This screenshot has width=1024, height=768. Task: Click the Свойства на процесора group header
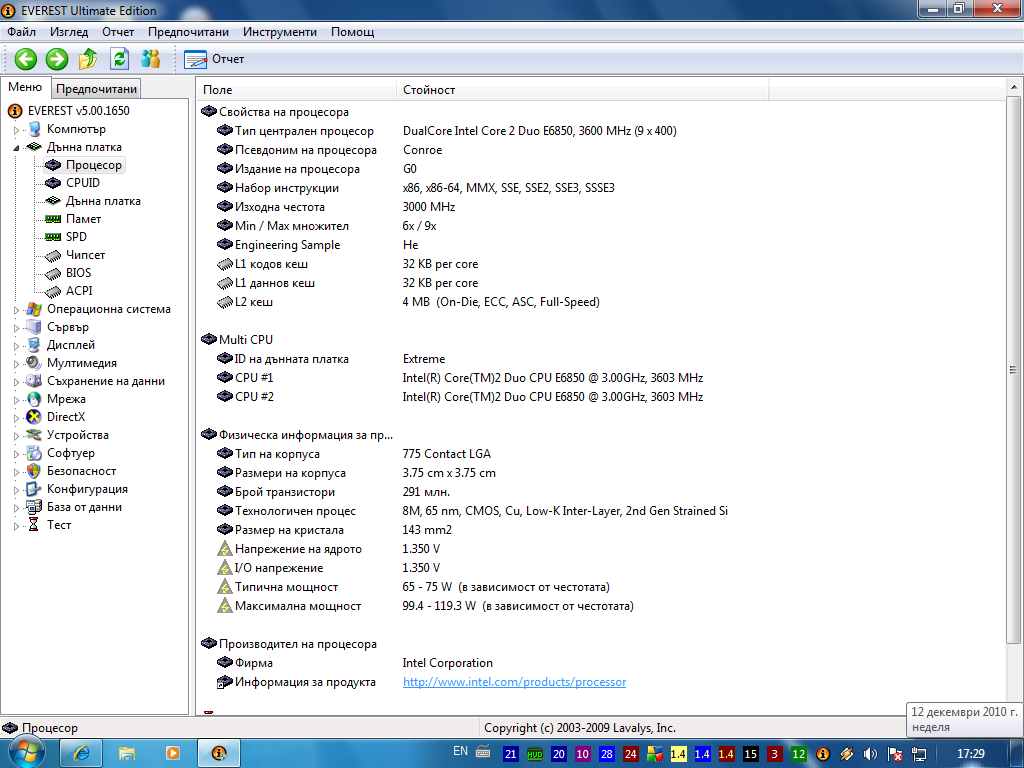283,112
